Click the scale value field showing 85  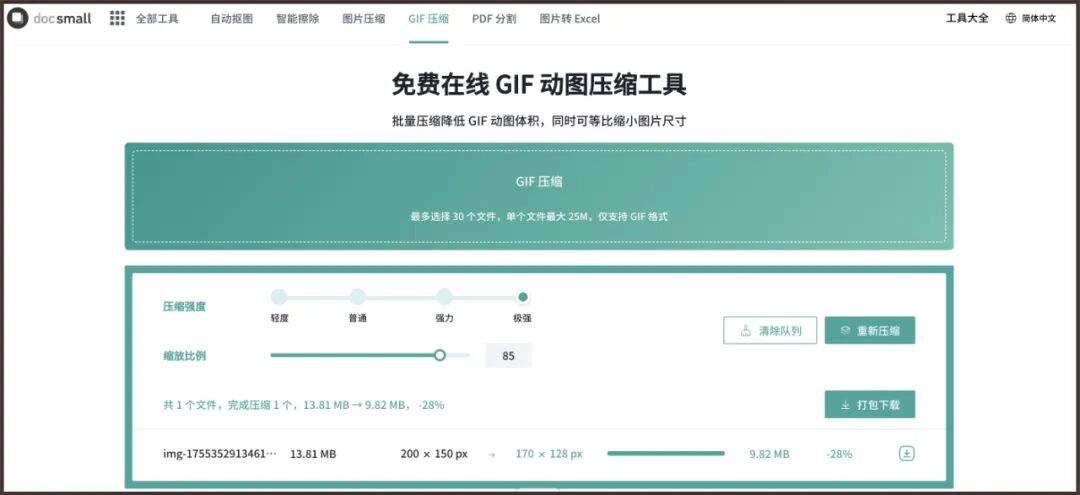(x=508, y=356)
